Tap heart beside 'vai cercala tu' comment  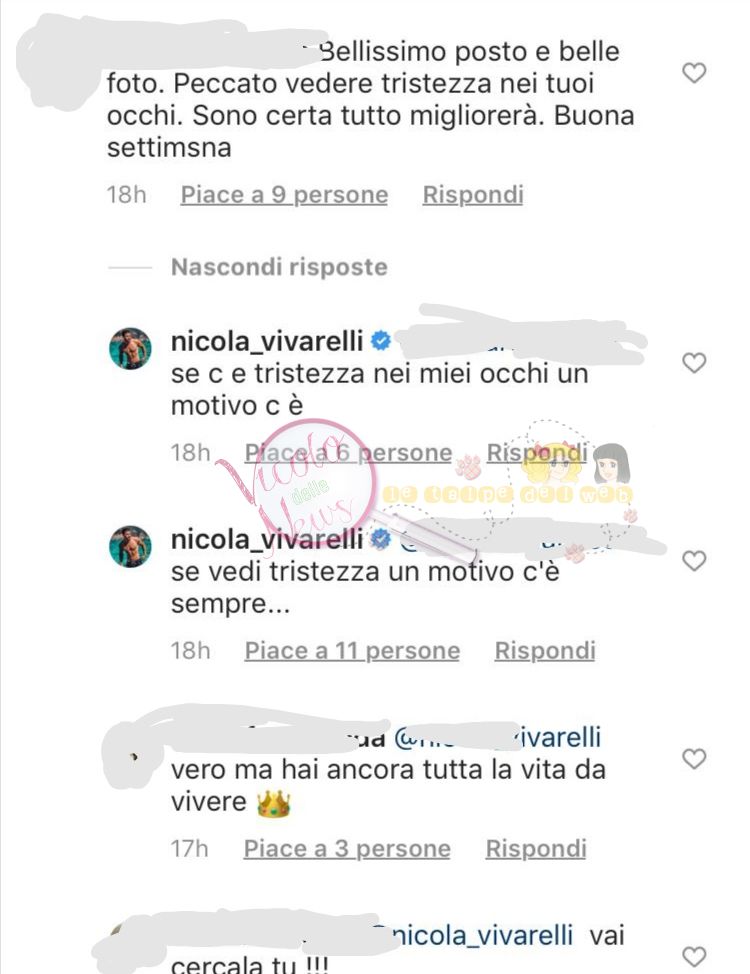pyautogui.click(x=694, y=957)
